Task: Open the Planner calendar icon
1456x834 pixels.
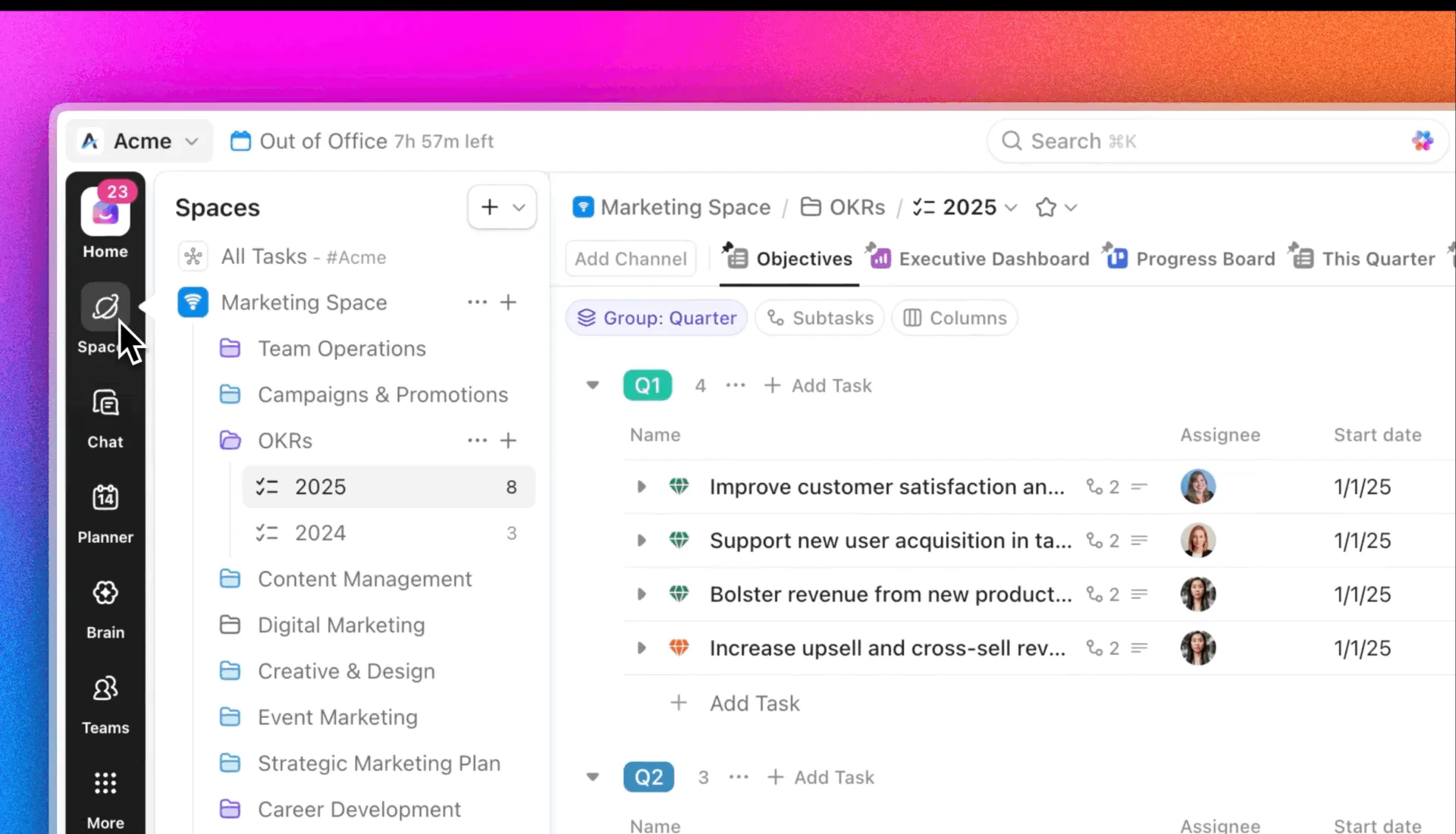Action: [105, 498]
